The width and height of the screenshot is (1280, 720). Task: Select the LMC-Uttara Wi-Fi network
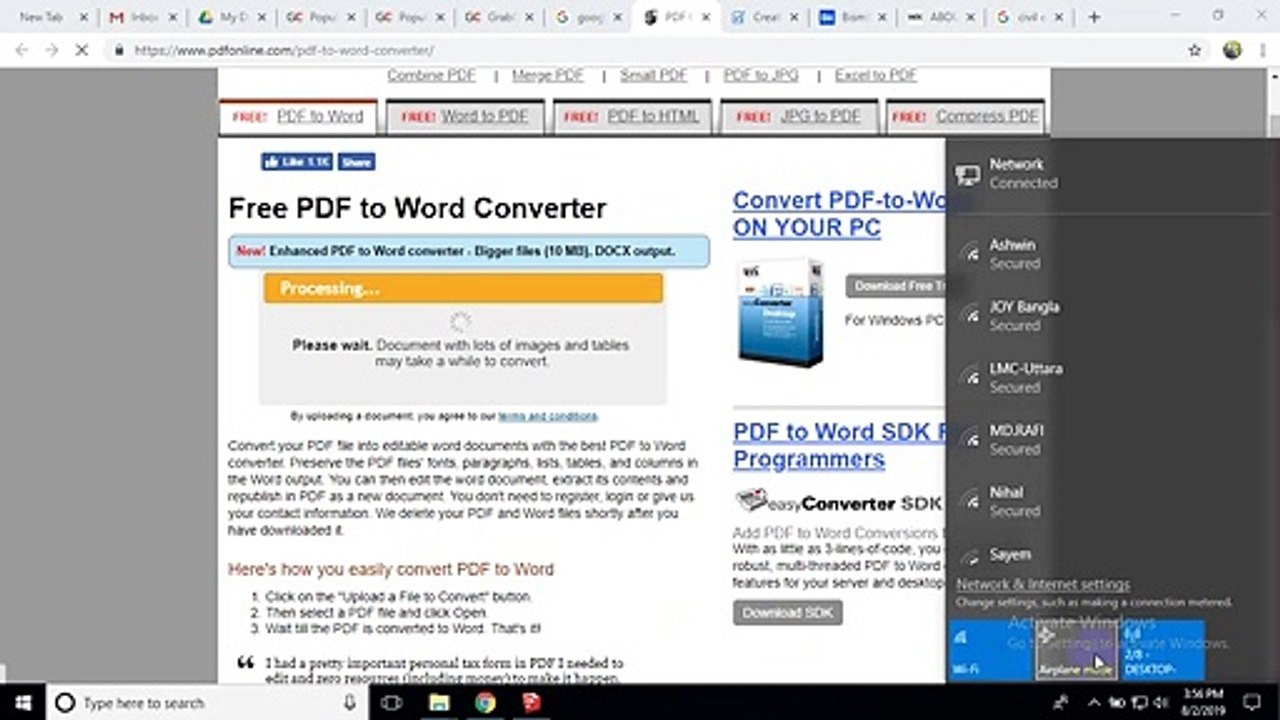click(x=1112, y=378)
